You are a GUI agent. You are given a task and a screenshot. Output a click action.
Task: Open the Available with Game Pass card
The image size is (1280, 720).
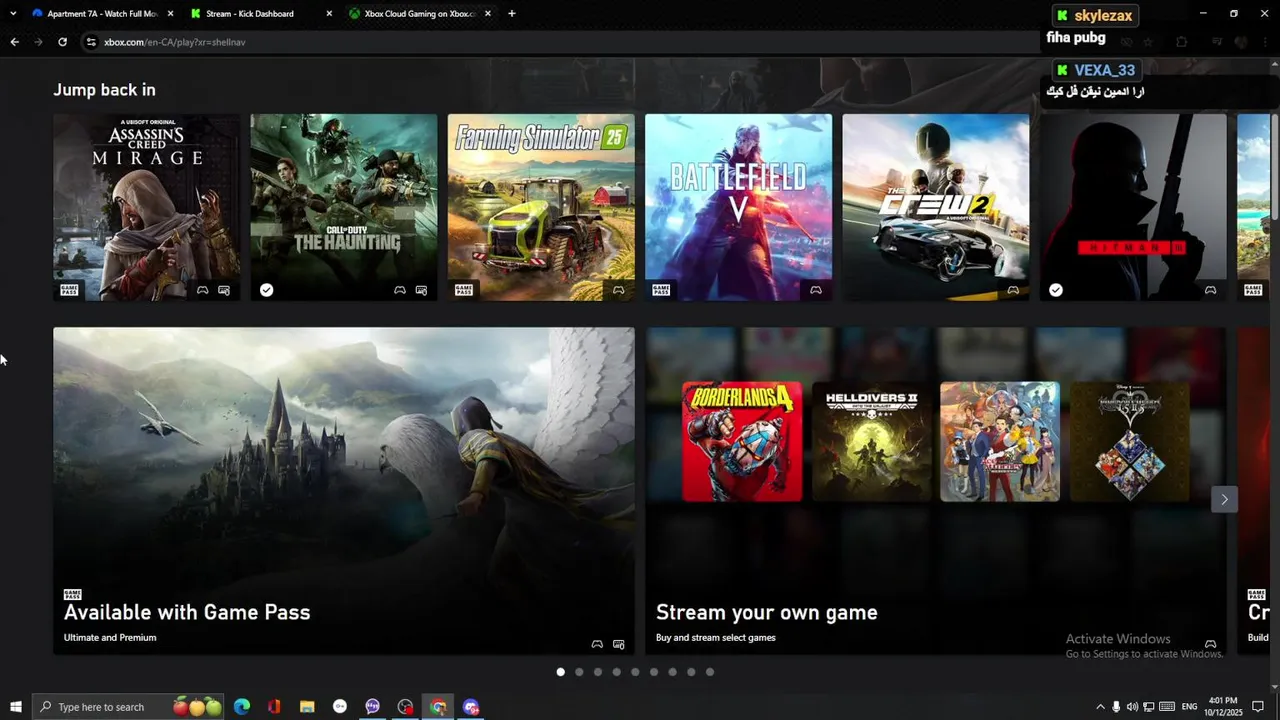click(344, 491)
